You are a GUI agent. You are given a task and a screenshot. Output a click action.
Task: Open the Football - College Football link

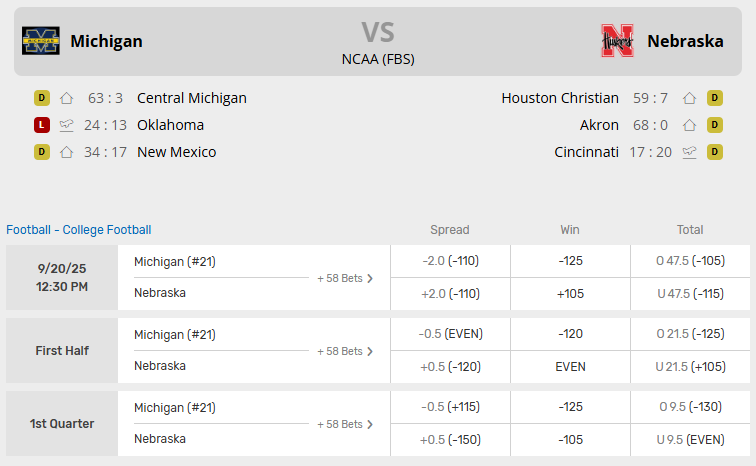pyautogui.click(x=79, y=230)
